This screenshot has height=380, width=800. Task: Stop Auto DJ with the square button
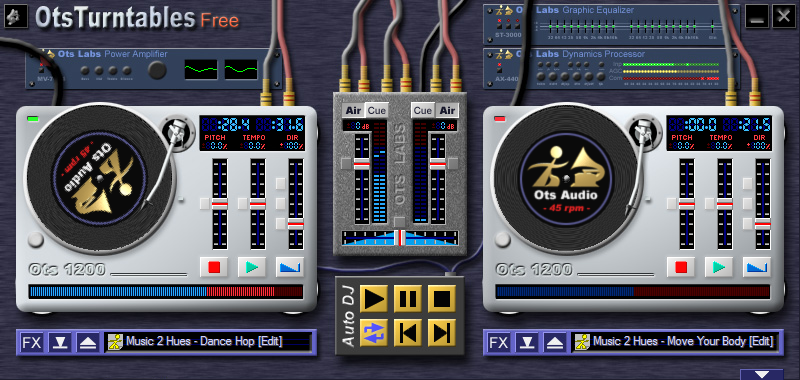(x=441, y=299)
